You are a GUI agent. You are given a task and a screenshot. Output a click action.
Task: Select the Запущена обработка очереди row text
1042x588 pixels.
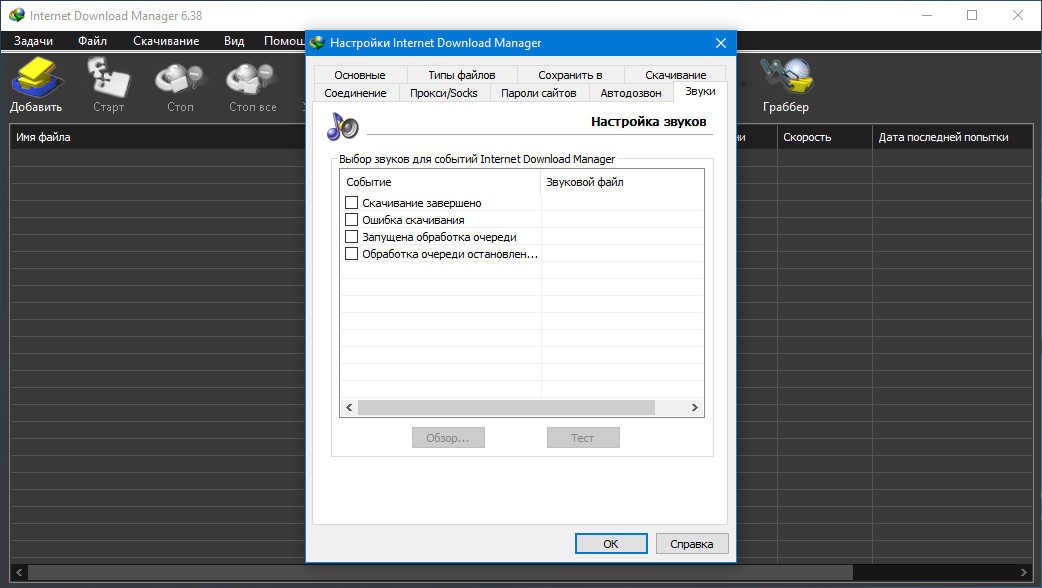pos(439,237)
